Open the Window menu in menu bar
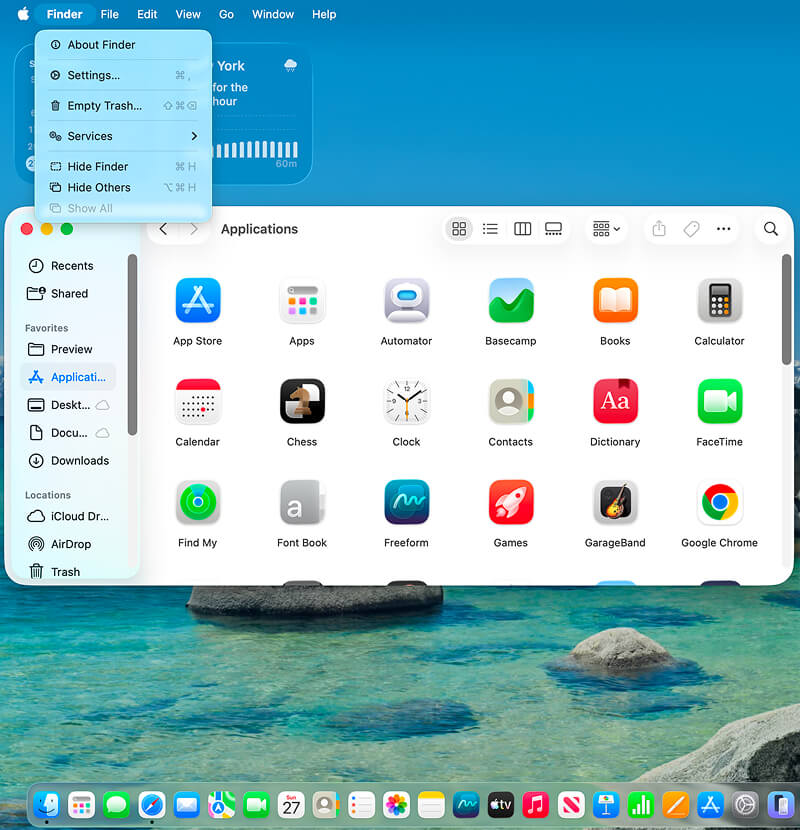The height and width of the screenshot is (830, 800). (273, 14)
